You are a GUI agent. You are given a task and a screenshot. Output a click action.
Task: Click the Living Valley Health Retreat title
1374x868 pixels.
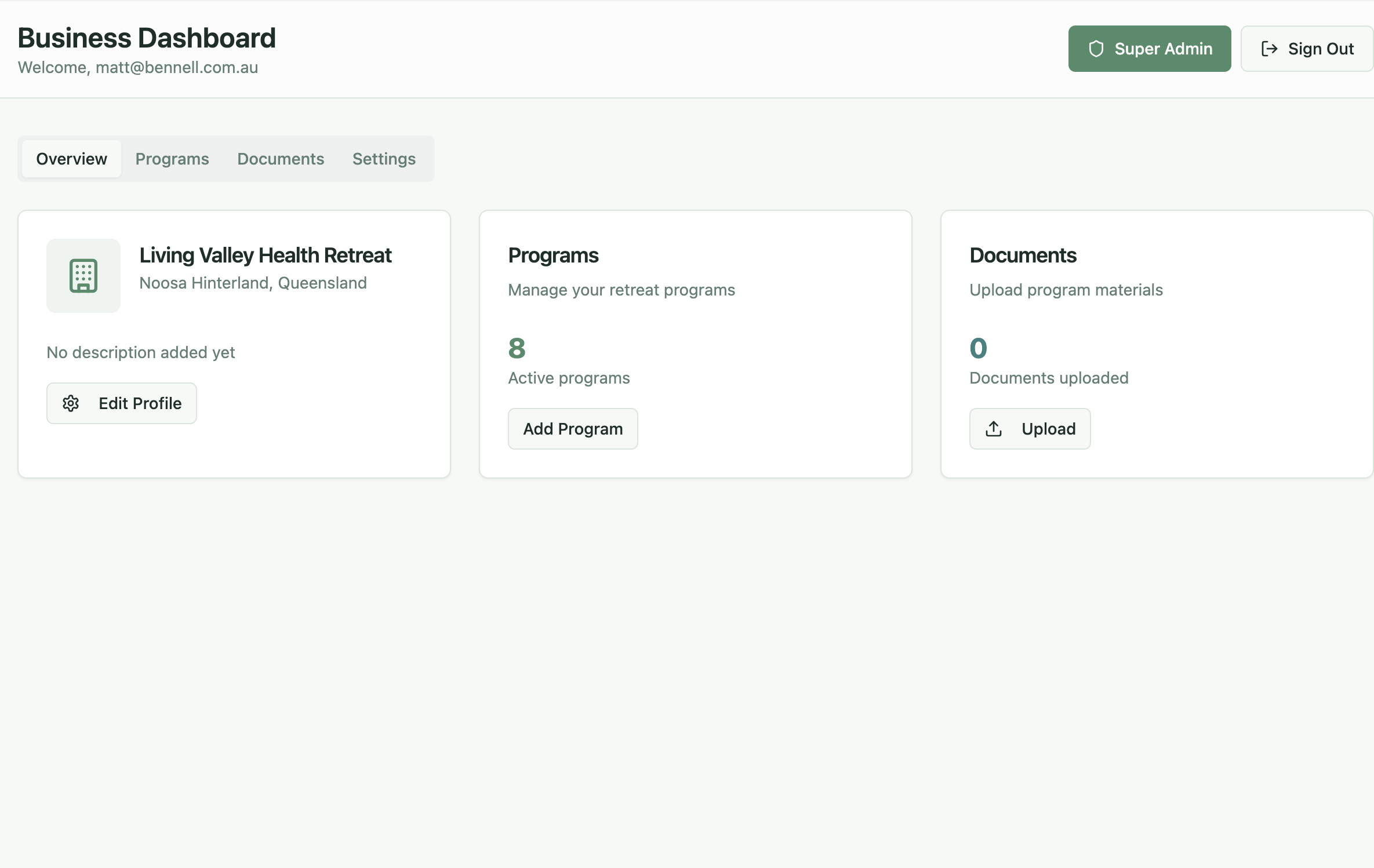tap(266, 256)
